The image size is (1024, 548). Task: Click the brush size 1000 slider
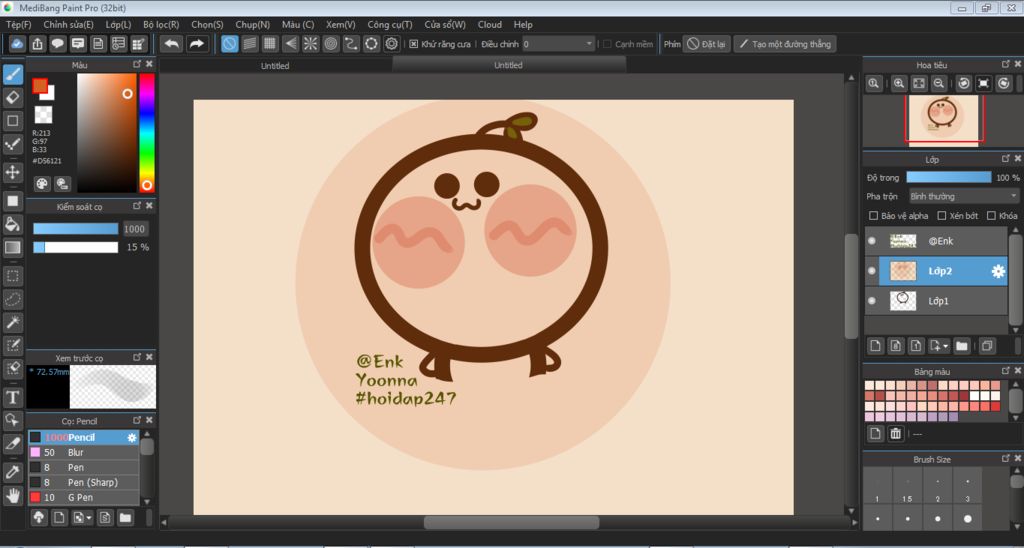[76, 229]
